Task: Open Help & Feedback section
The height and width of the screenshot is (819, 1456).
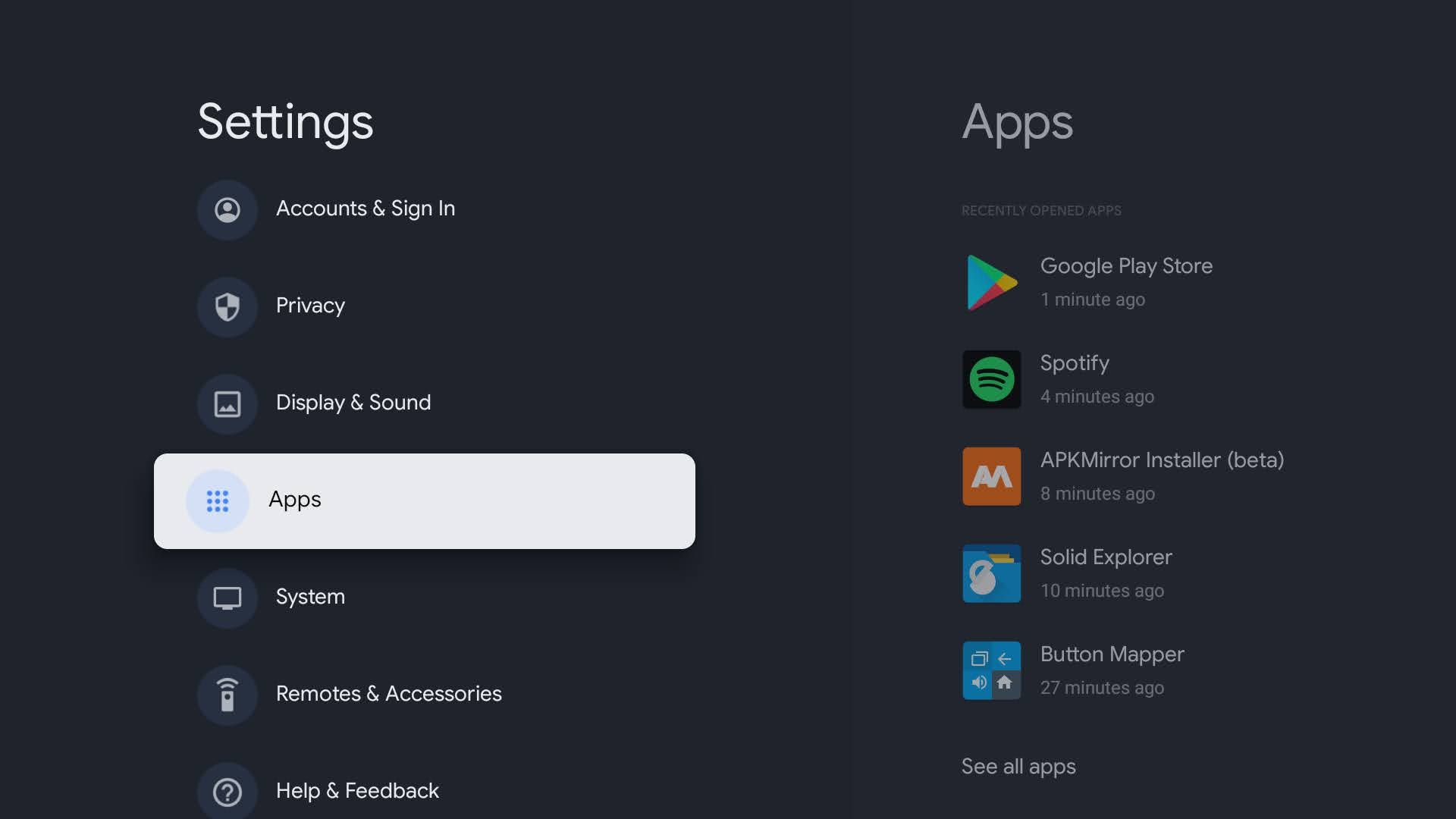Action: pos(357,791)
